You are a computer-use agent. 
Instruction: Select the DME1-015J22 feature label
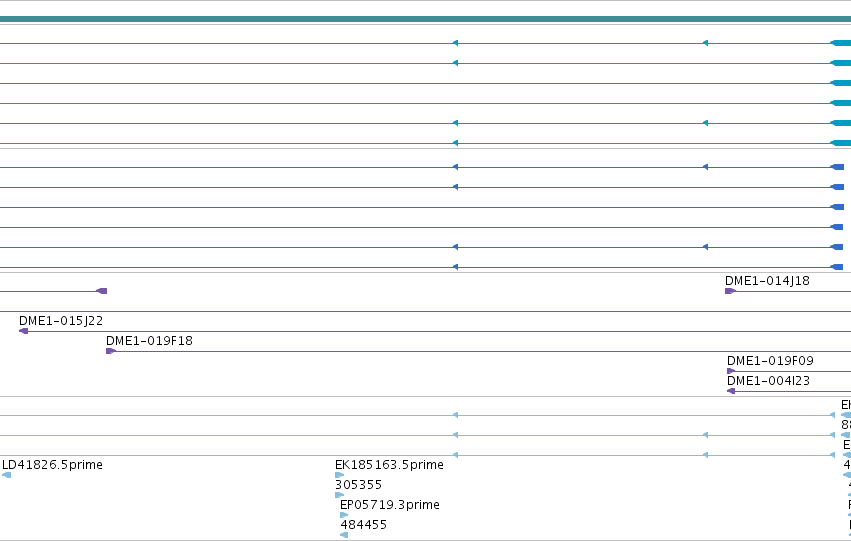[61, 321]
